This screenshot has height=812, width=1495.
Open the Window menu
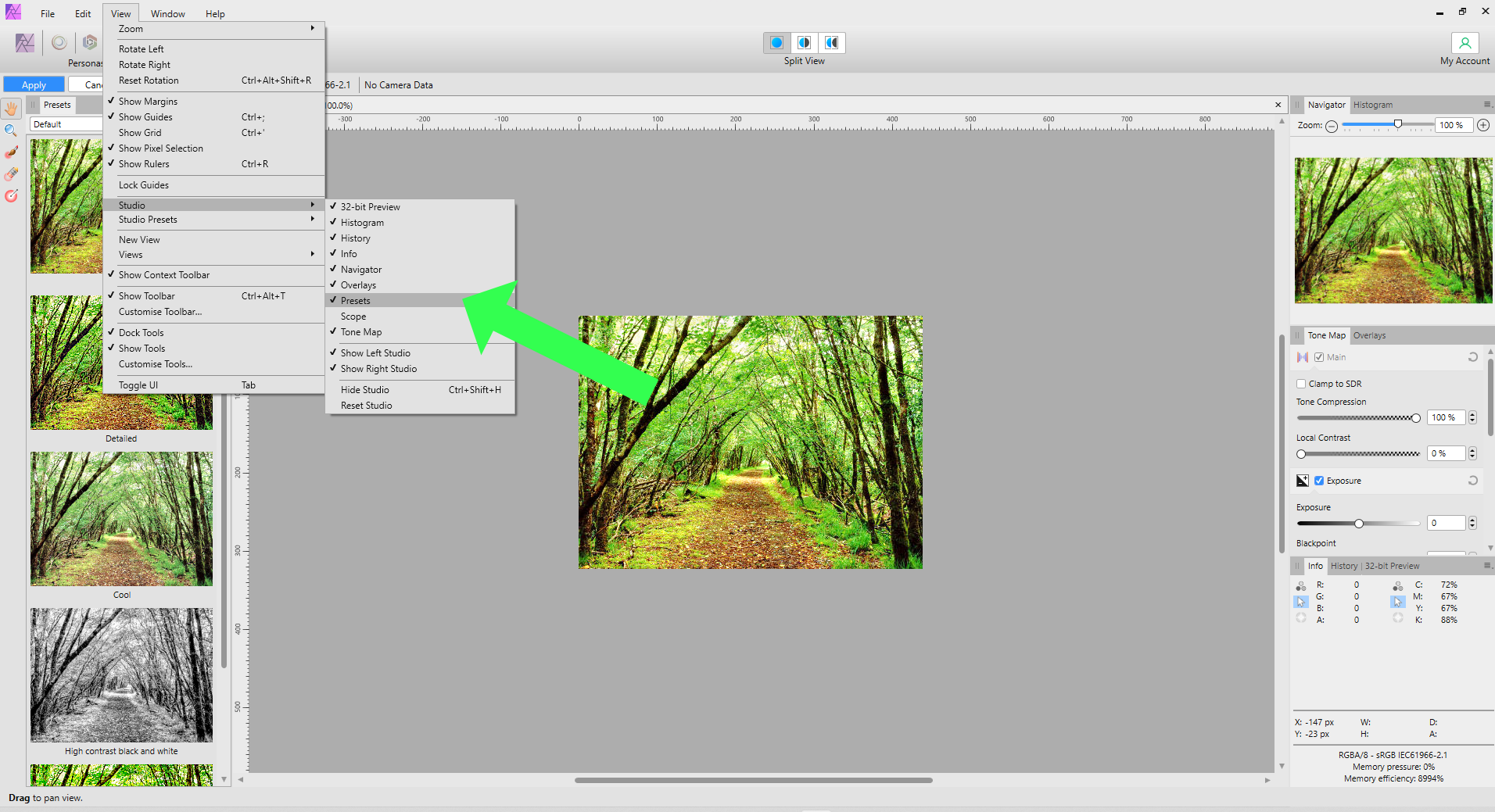point(167,13)
